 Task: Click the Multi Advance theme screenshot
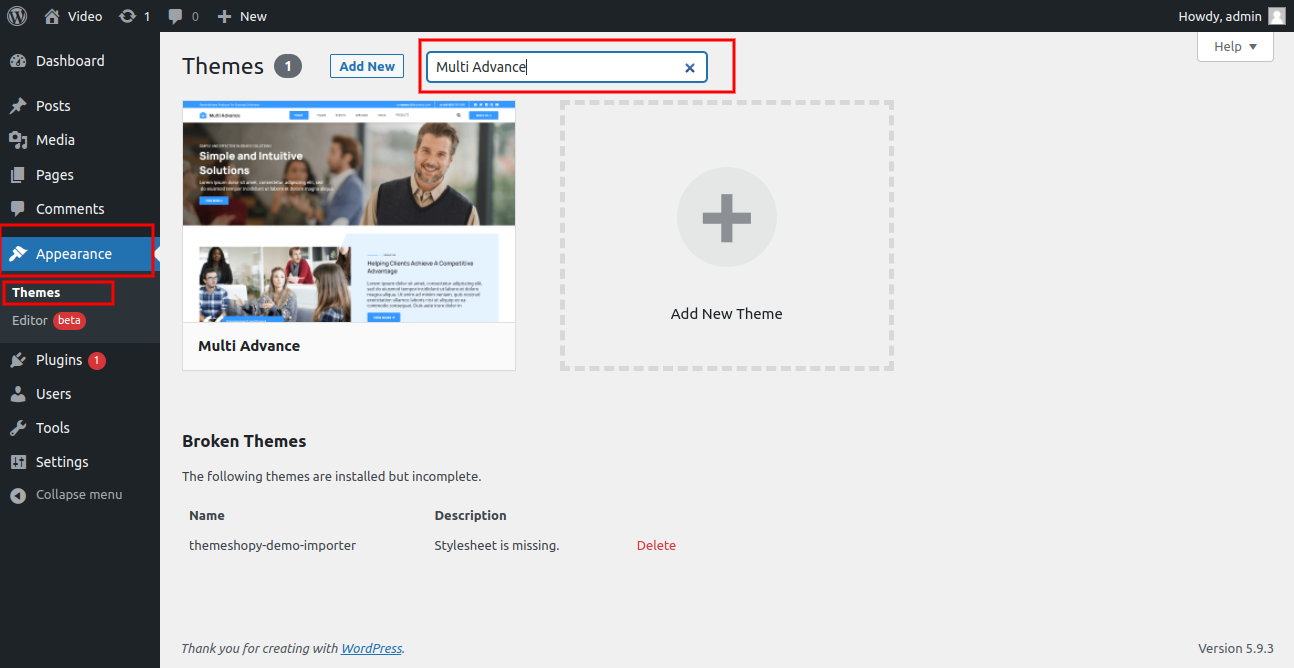point(348,211)
